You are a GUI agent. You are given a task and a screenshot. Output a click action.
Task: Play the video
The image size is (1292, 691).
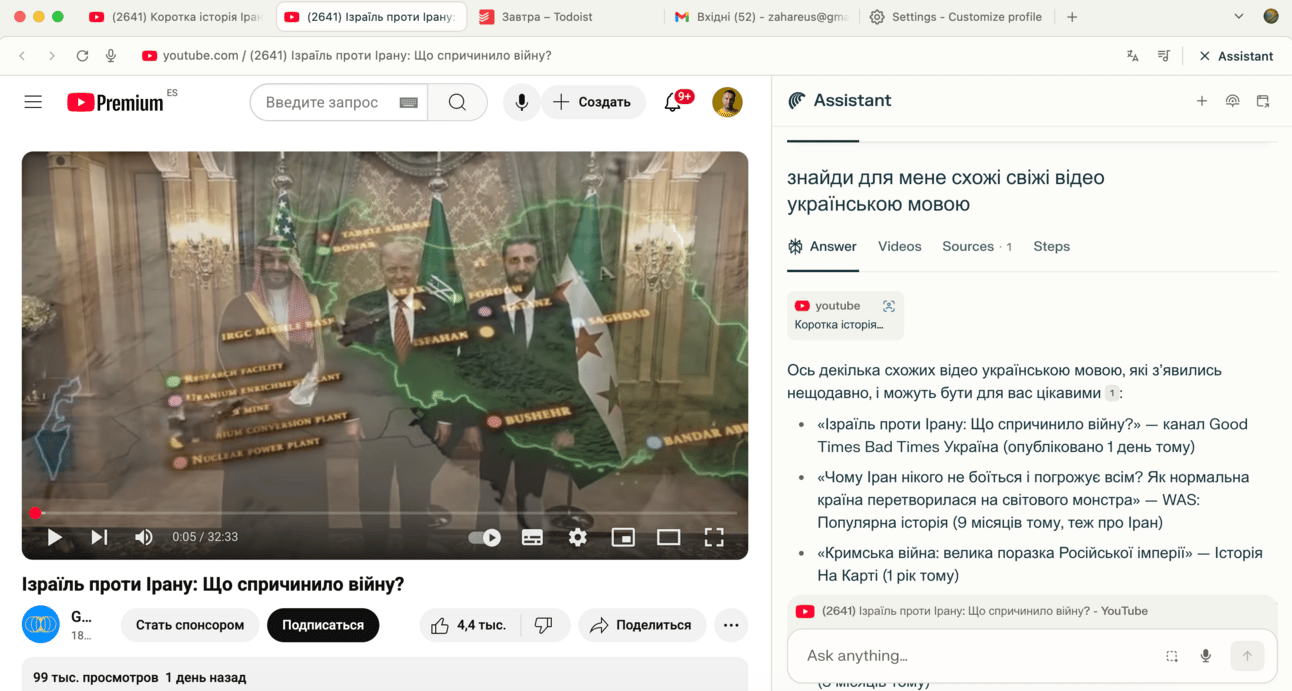click(x=54, y=537)
